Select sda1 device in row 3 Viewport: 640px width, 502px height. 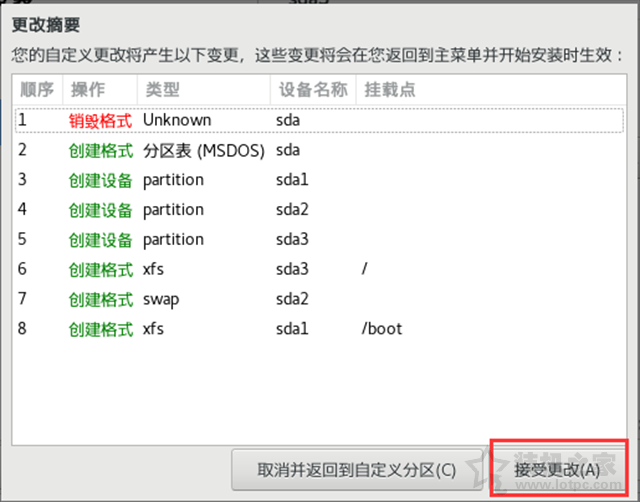point(292,180)
